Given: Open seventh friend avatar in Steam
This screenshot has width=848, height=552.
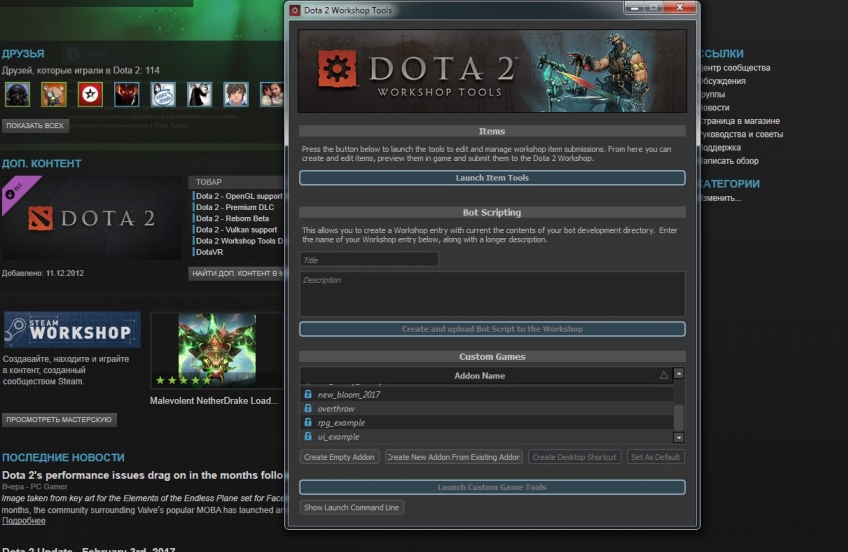Looking at the screenshot, I should 236,95.
